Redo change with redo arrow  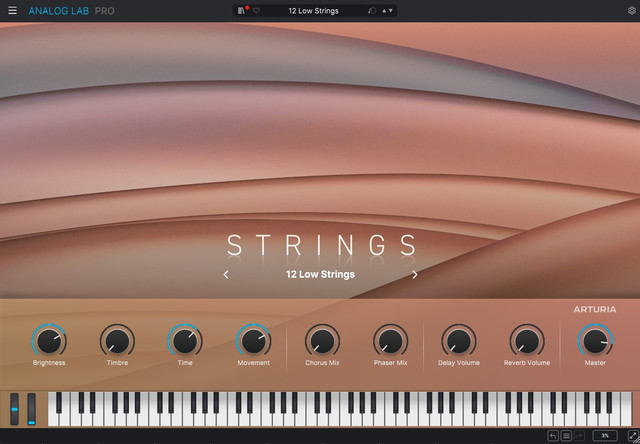[579, 436]
